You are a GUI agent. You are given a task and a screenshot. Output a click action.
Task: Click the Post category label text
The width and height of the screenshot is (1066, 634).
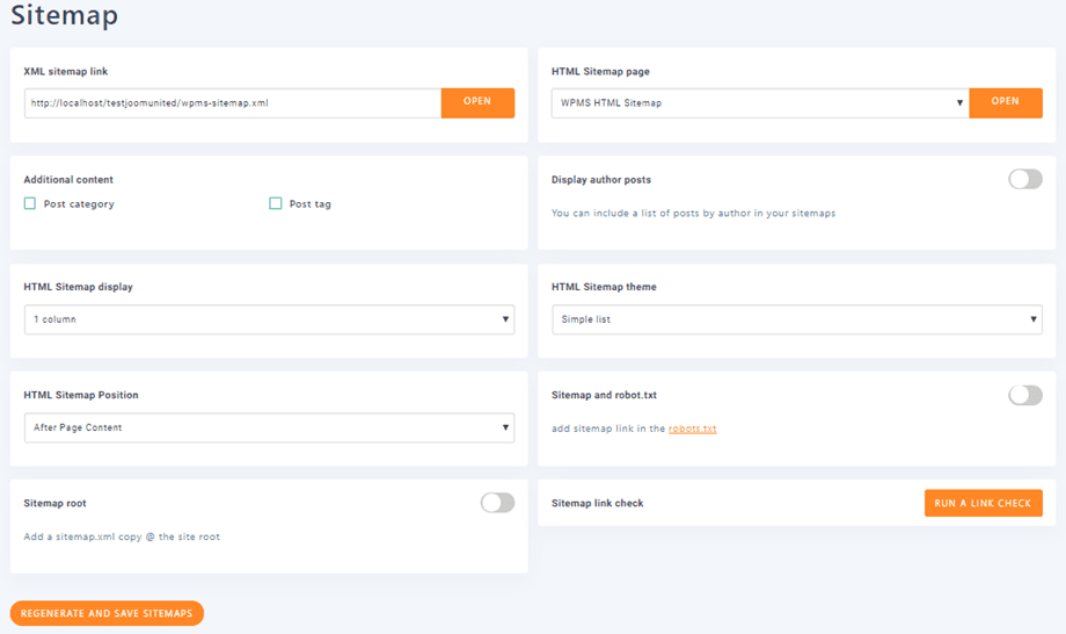click(79, 204)
